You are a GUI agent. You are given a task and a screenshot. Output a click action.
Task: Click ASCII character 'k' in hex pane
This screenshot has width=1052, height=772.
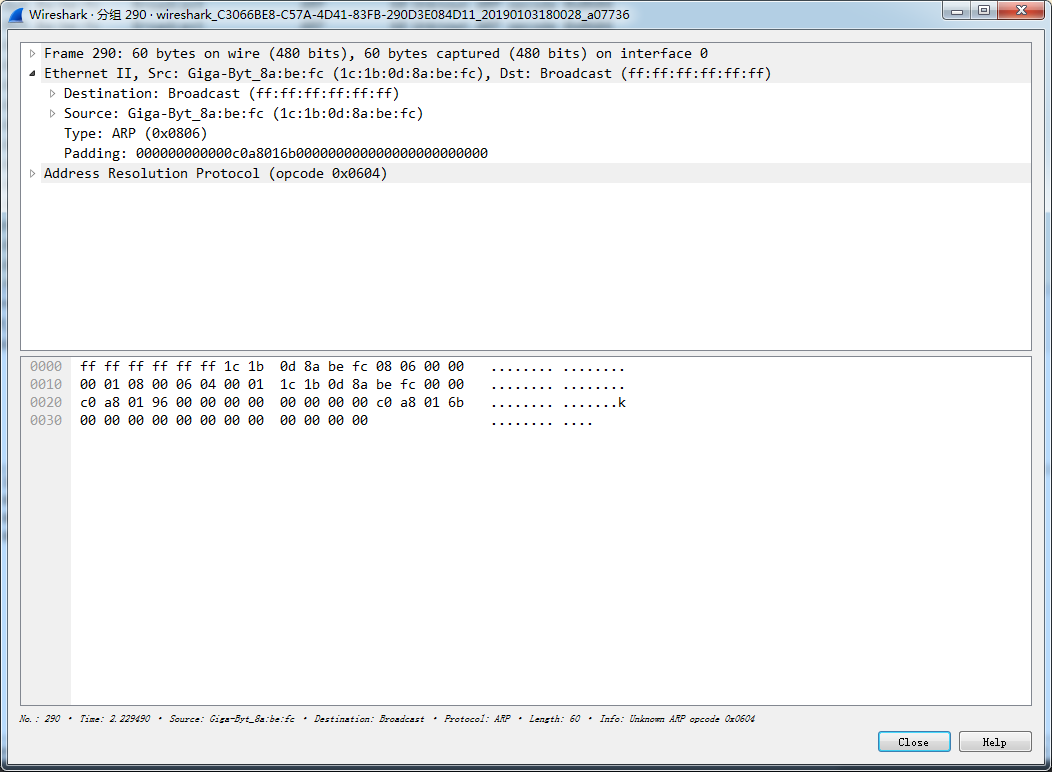[x=622, y=402]
